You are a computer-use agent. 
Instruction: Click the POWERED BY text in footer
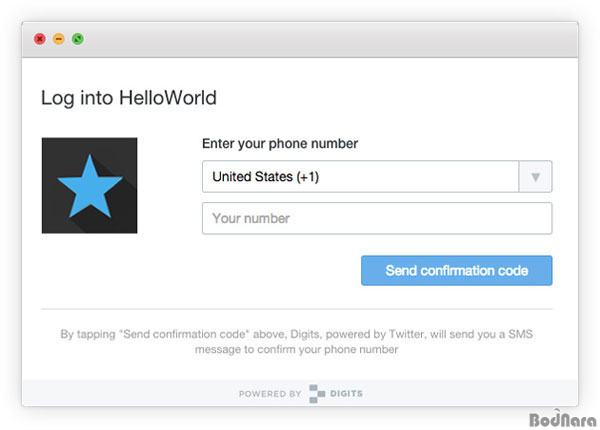[x=270, y=394]
